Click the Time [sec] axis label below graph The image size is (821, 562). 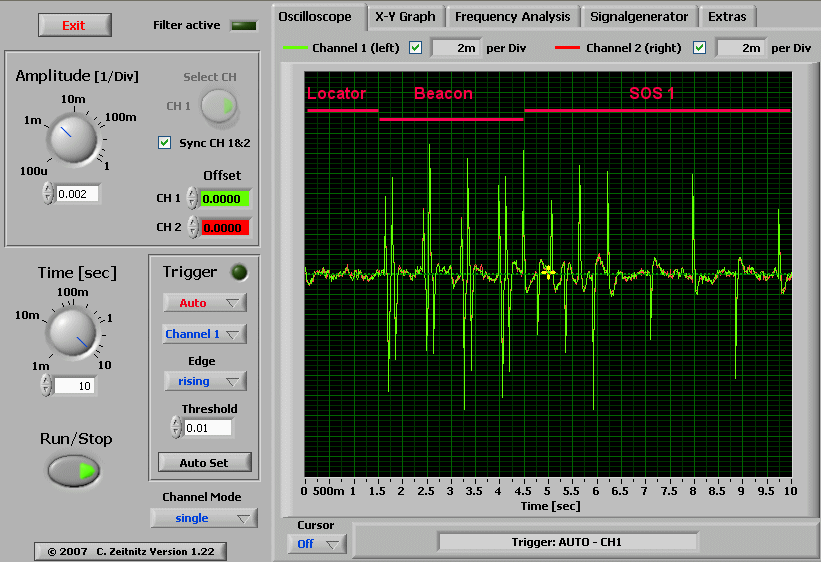point(550,506)
